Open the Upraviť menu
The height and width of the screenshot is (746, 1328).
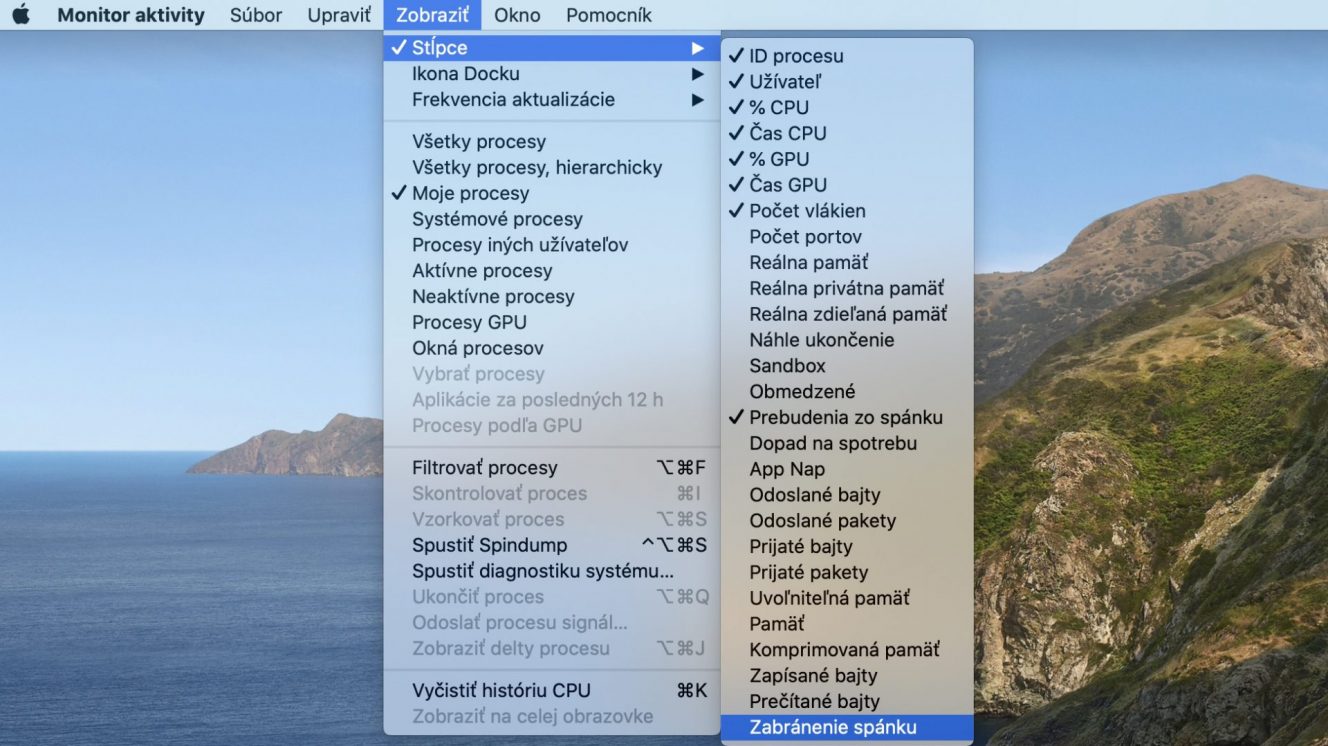point(339,15)
